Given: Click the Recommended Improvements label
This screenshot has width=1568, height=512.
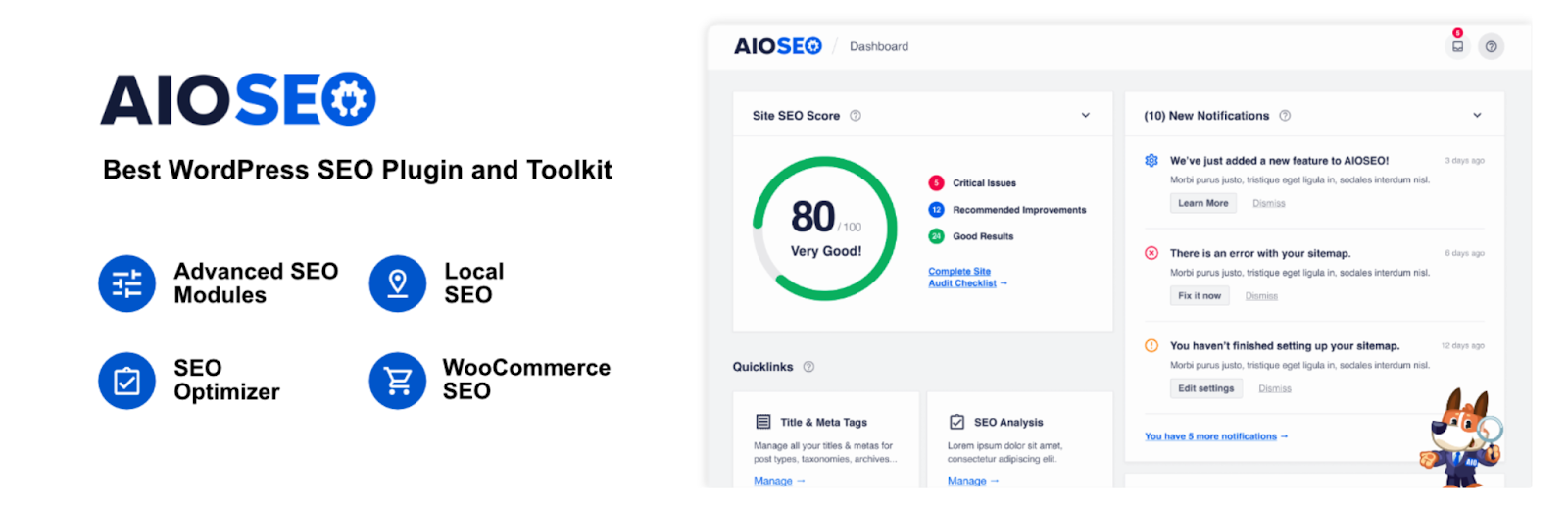Looking at the screenshot, I should (1019, 210).
